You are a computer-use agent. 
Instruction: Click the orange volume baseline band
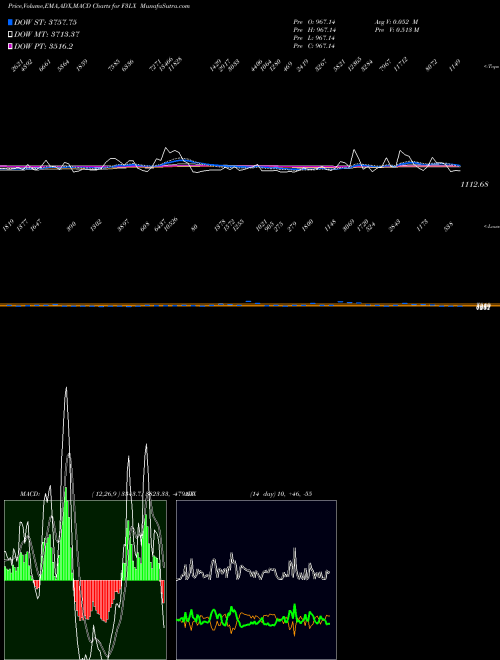[x=250, y=305]
